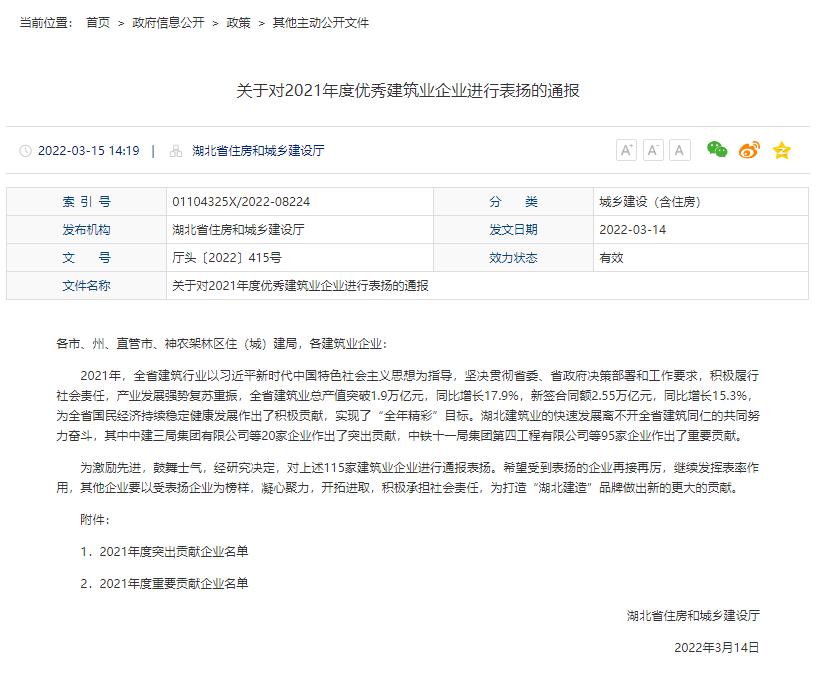Open 政府信息公开 breadcrumb link
This screenshot has width=821, height=674.
point(168,22)
